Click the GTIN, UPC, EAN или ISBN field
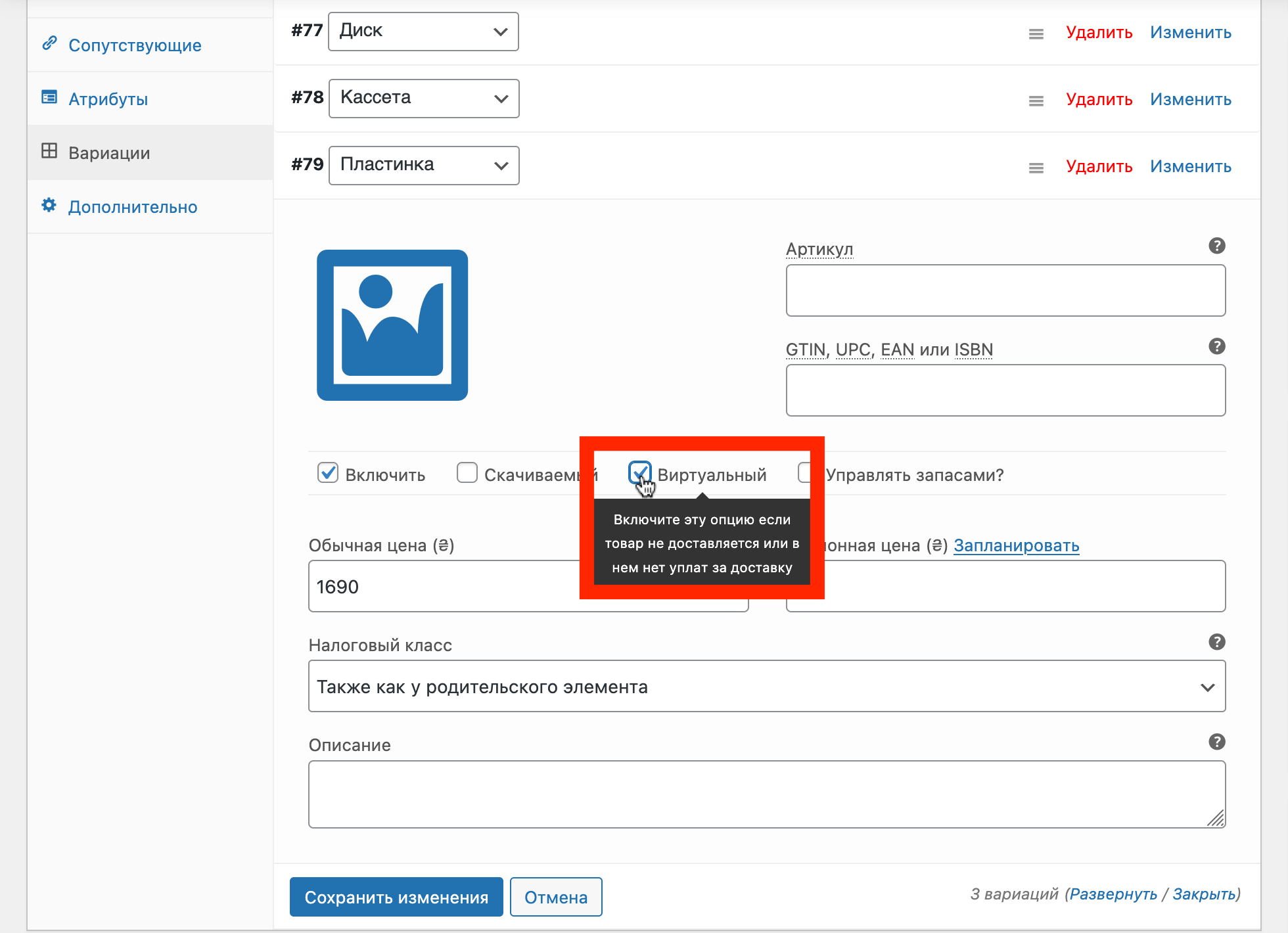The height and width of the screenshot is (933, 1288). point(1005,390)
